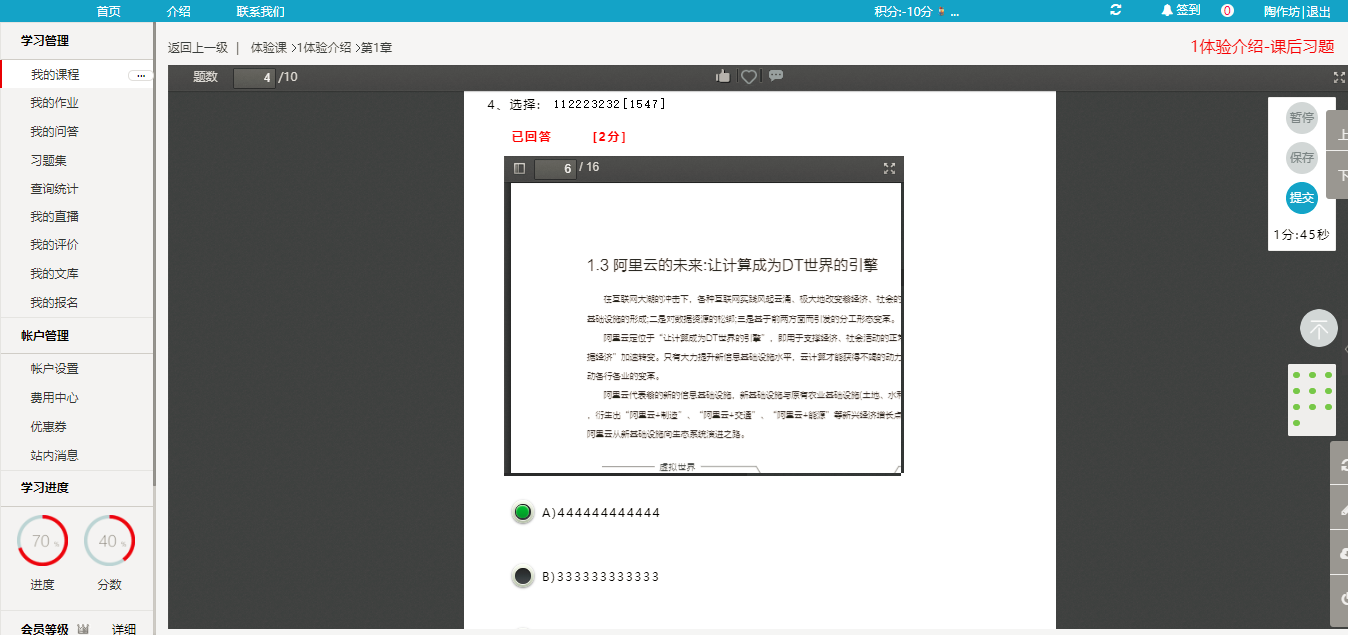Image resolution: width=1348 pixels, height=635 pixels.
Task: Click the thumbs-up like icon
Action: [x=723, y=77]
